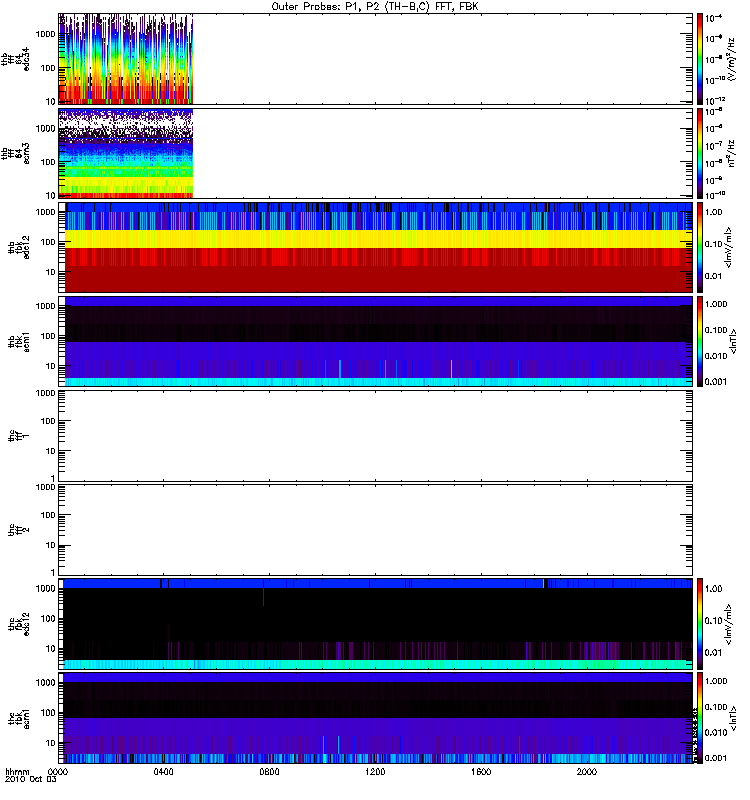Click the 'hhmm' axis unit label

[x=17, y=772]
